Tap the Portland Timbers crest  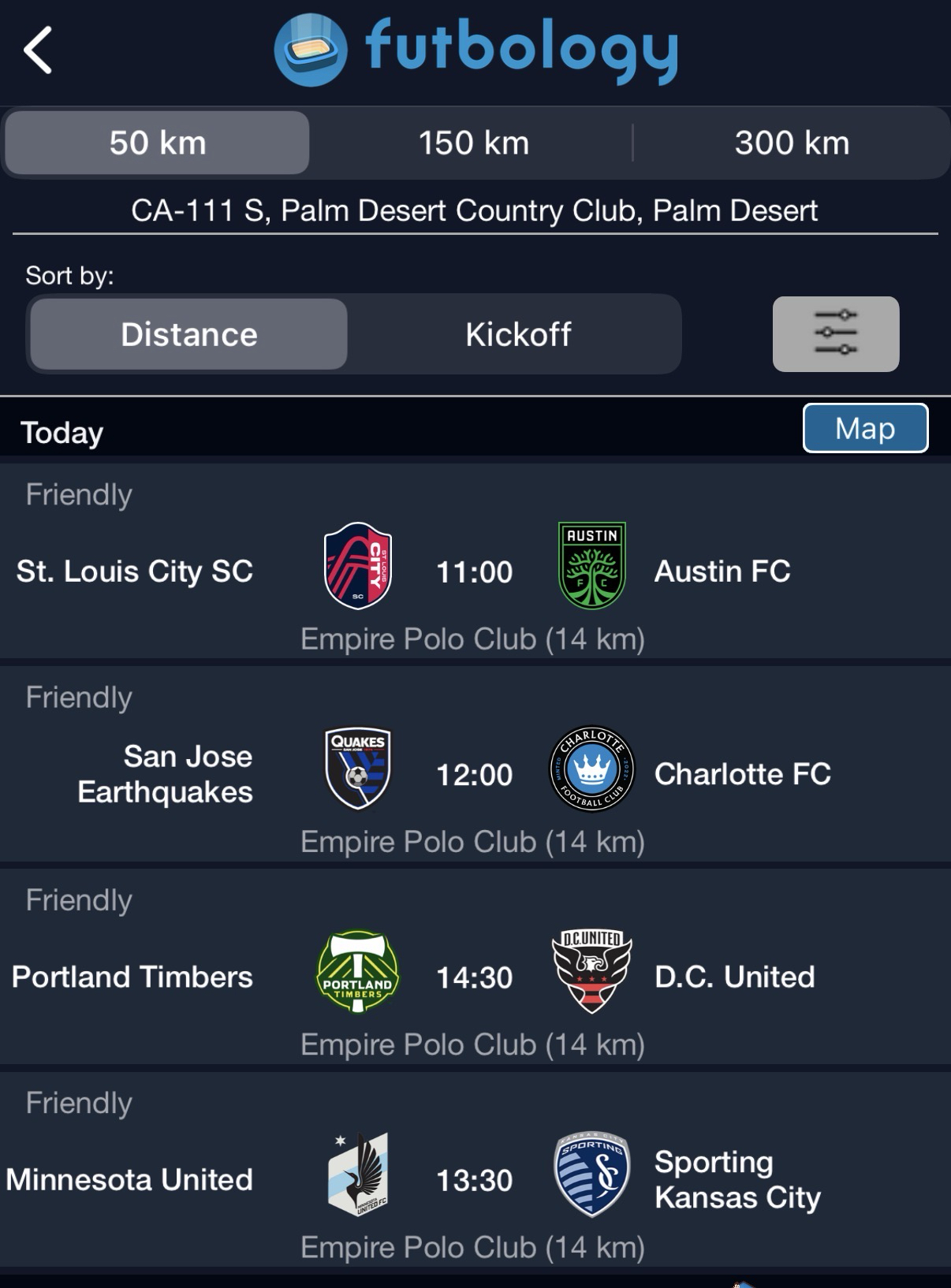tap(358, 972)
